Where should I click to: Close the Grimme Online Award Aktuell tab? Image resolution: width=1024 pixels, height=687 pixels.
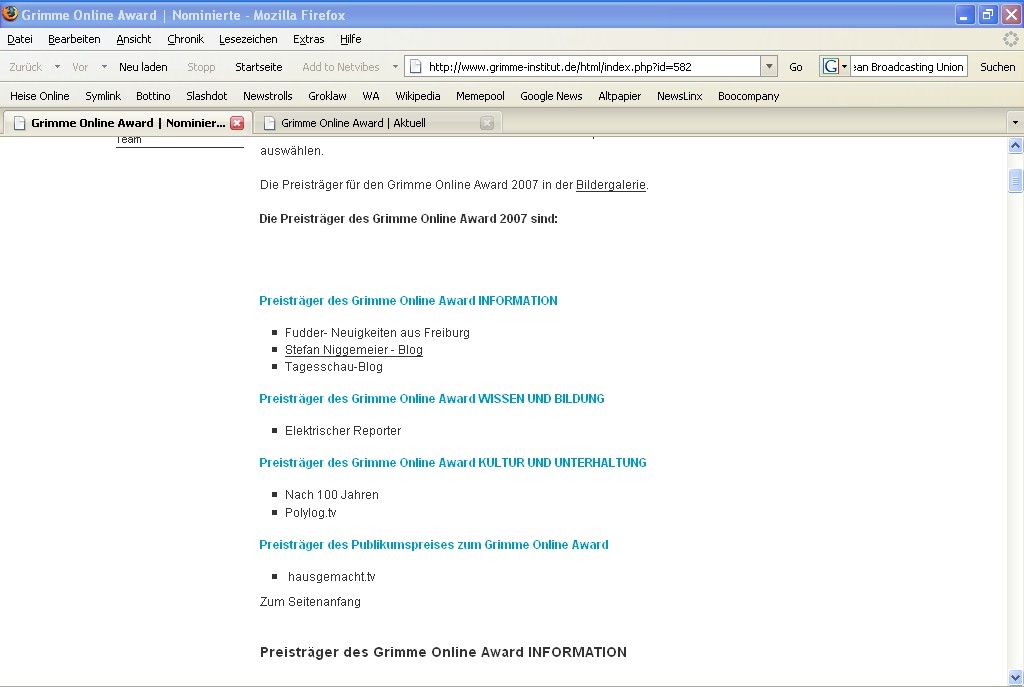tap(487, 123)
